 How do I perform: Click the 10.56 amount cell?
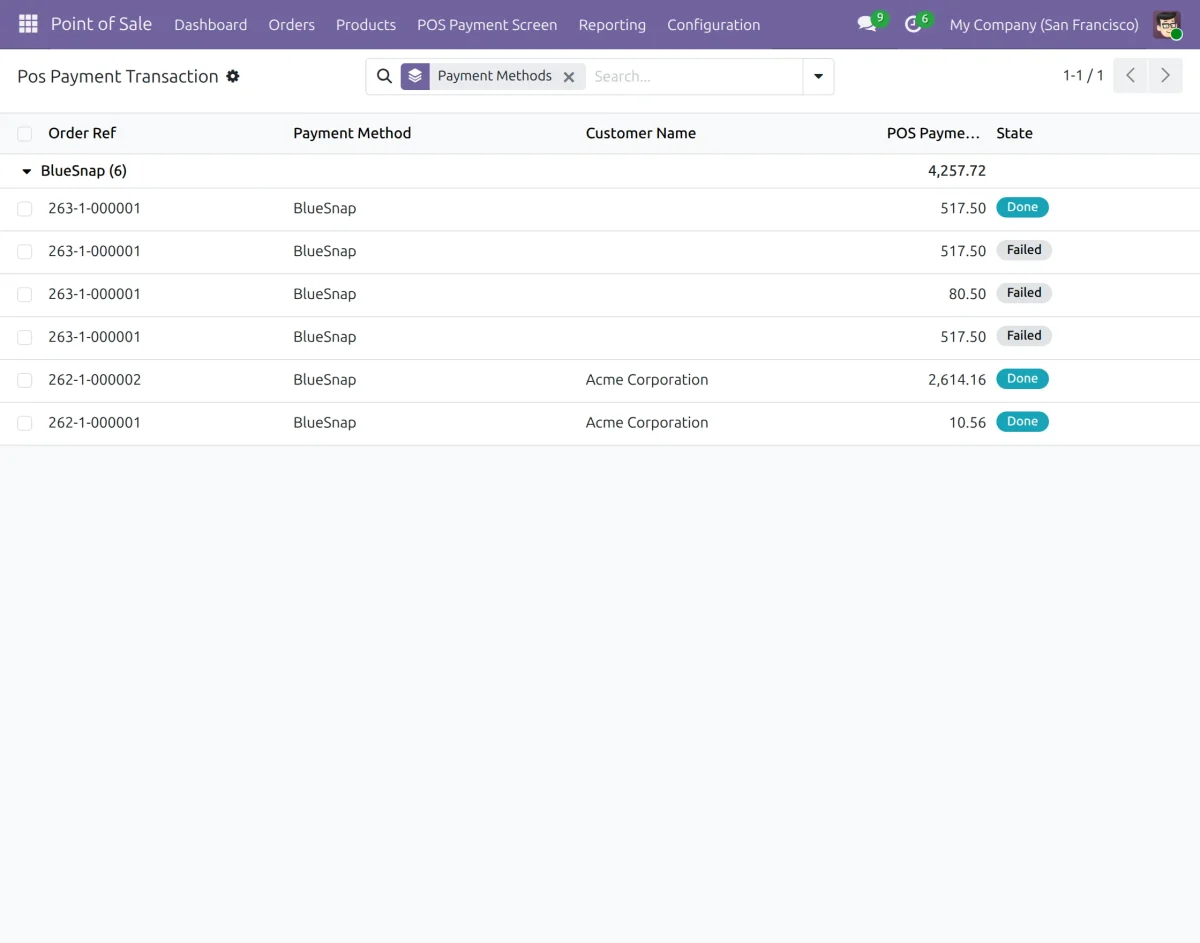tap(967, 423)
